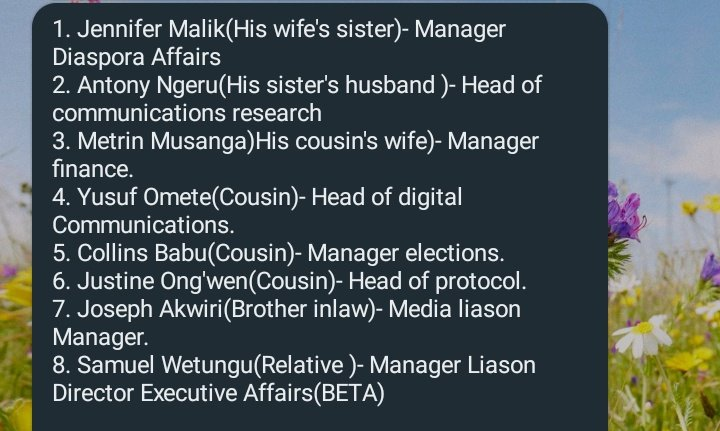Select the Yusuf Omete list entry
Screen dimensions: 720x431
pos(257,211)
